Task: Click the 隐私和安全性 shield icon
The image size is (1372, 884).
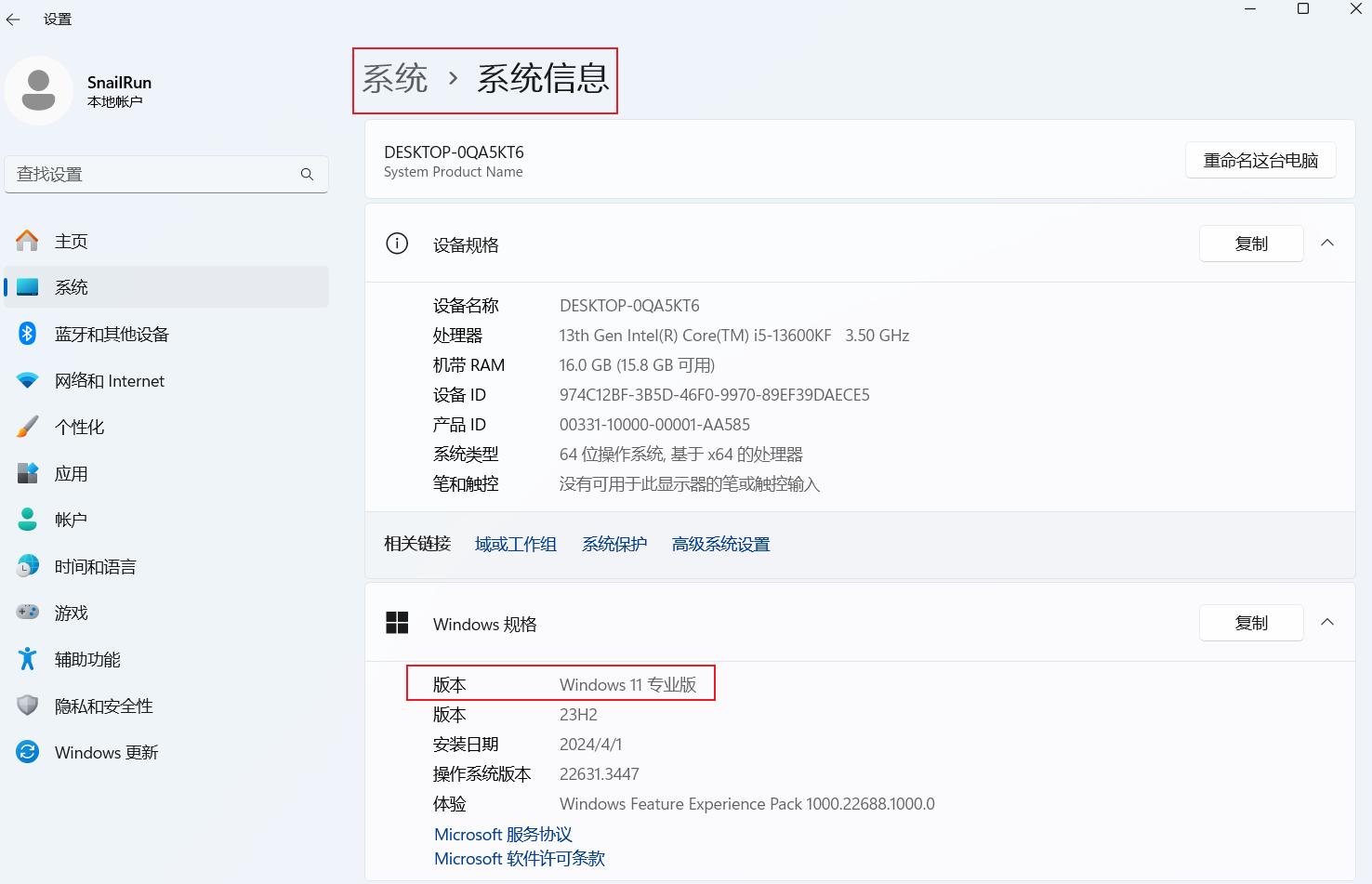Action: pyautogui.click(x=28, y=706)
